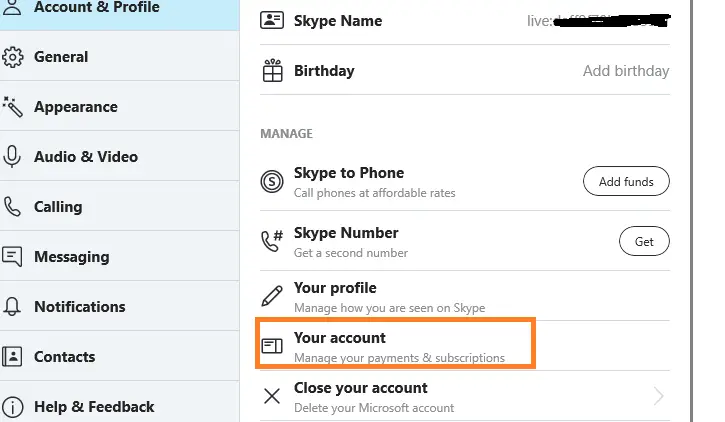The image size is (725, 422).
Task: Click the Get button for Skype Number
Action: (644, 241)
